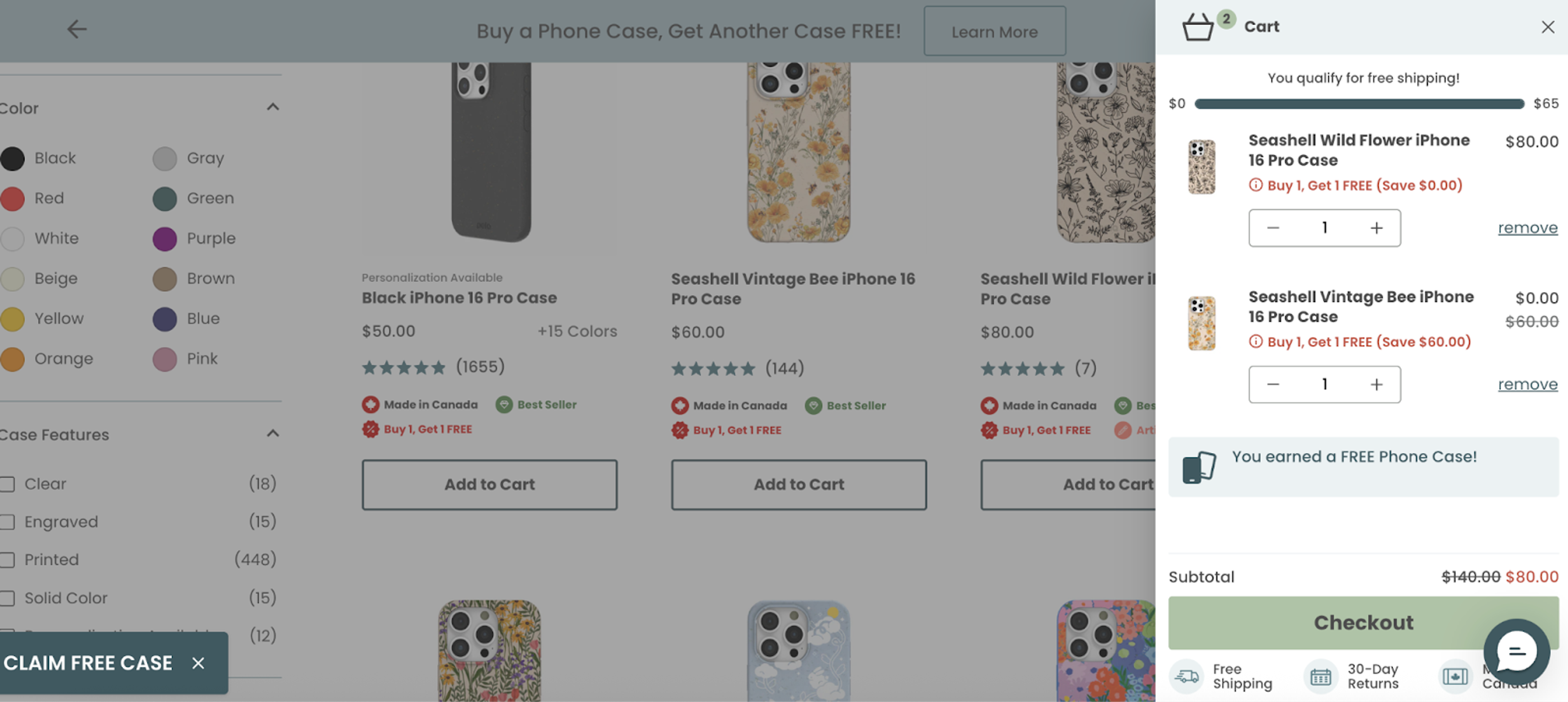Image resolution: width=1568 pixels, height=702 pixels.
Task: Collapse the Color filter section
Action: (273, 107)
